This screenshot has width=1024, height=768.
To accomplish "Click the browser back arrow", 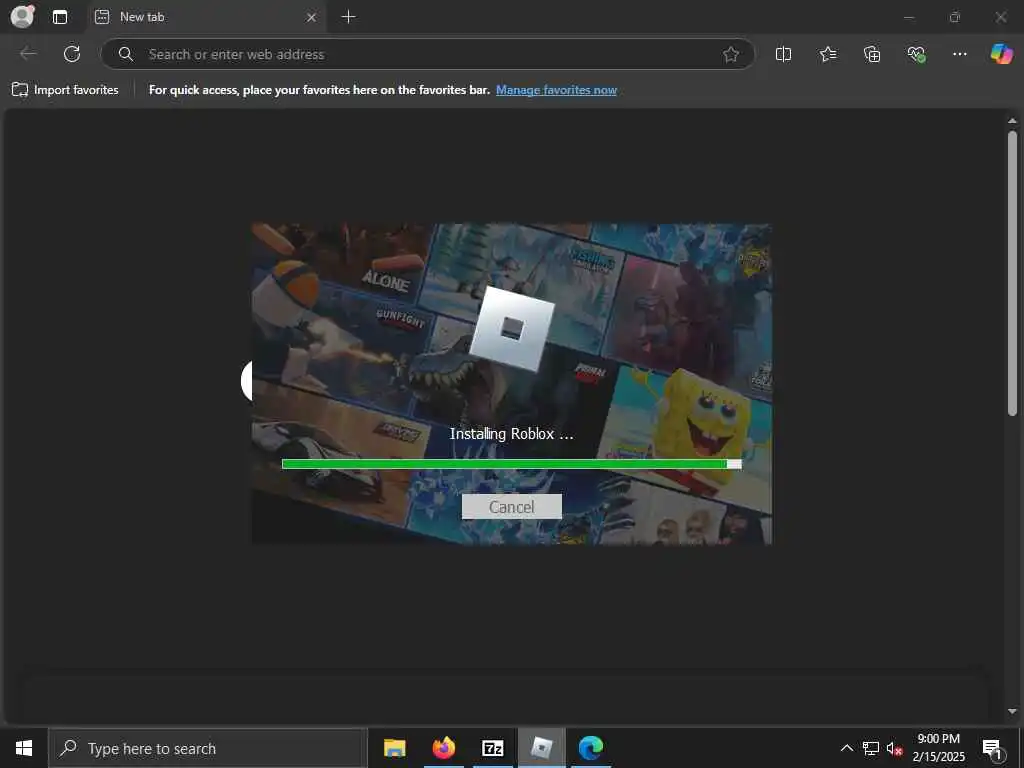I will (28, 54).
